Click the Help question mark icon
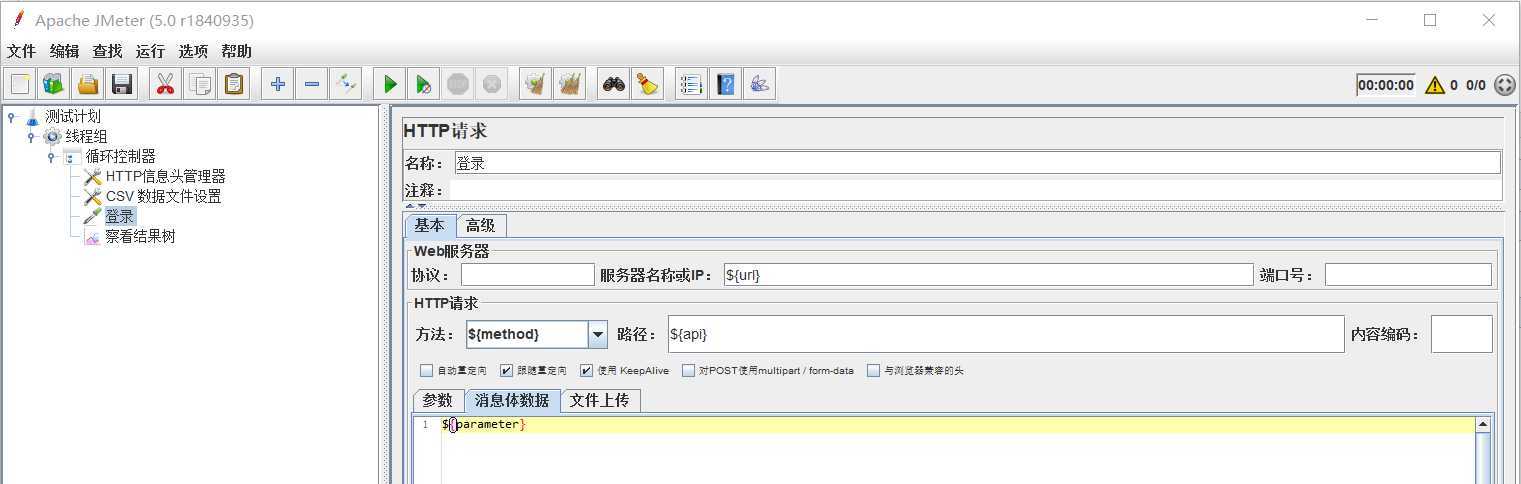 click(x=725, y=85)
